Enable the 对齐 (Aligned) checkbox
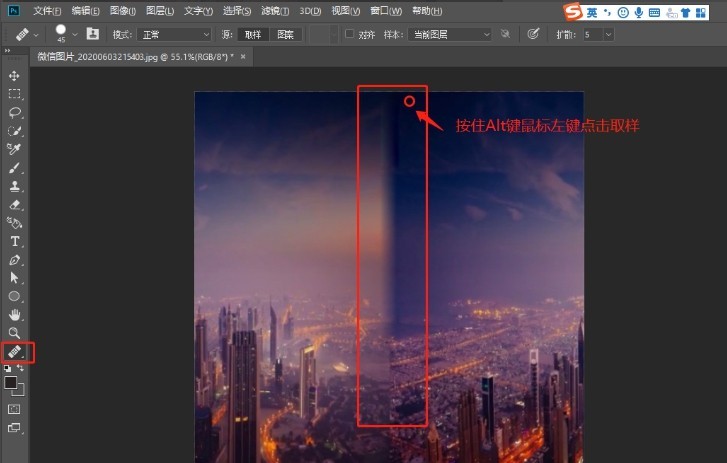Screen dimensions: 727x463 pyautogui.click(x=349, y=34)
